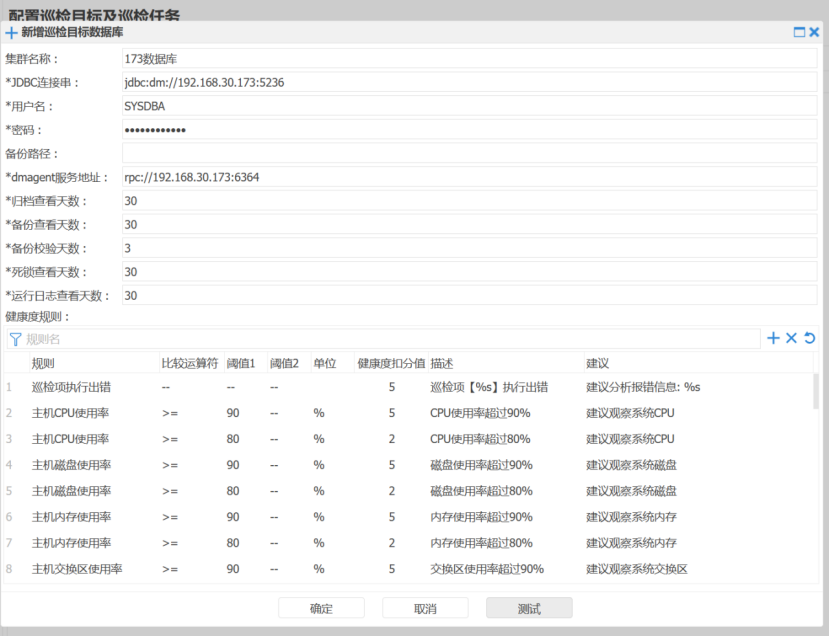The height and width of the screenshot is (637, 830).
Task: Click the 运行日志查看天数 input field
Action: tap(470, 295)
